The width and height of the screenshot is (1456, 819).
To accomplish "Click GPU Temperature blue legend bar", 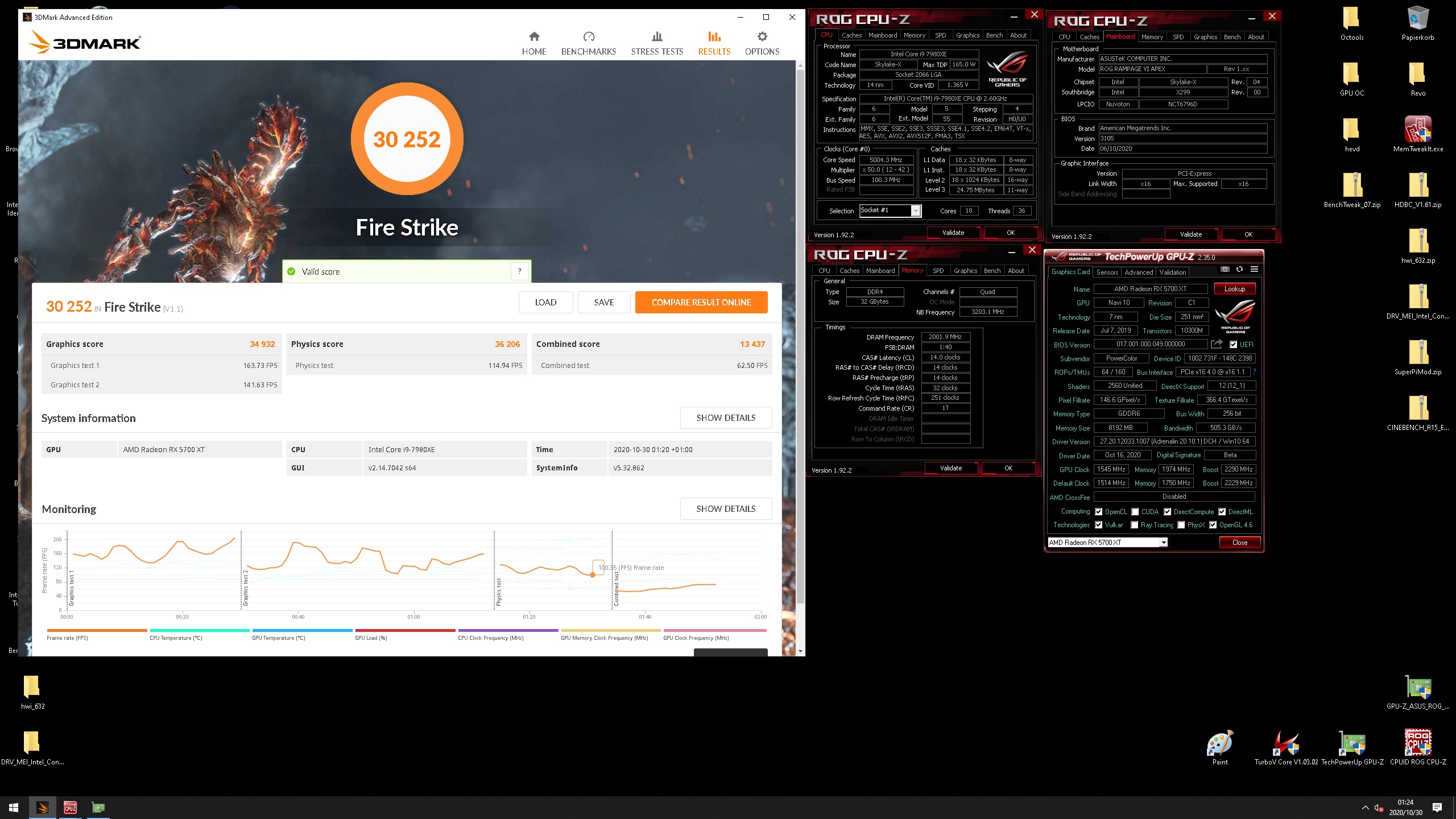I will click(x=303, y=630).
